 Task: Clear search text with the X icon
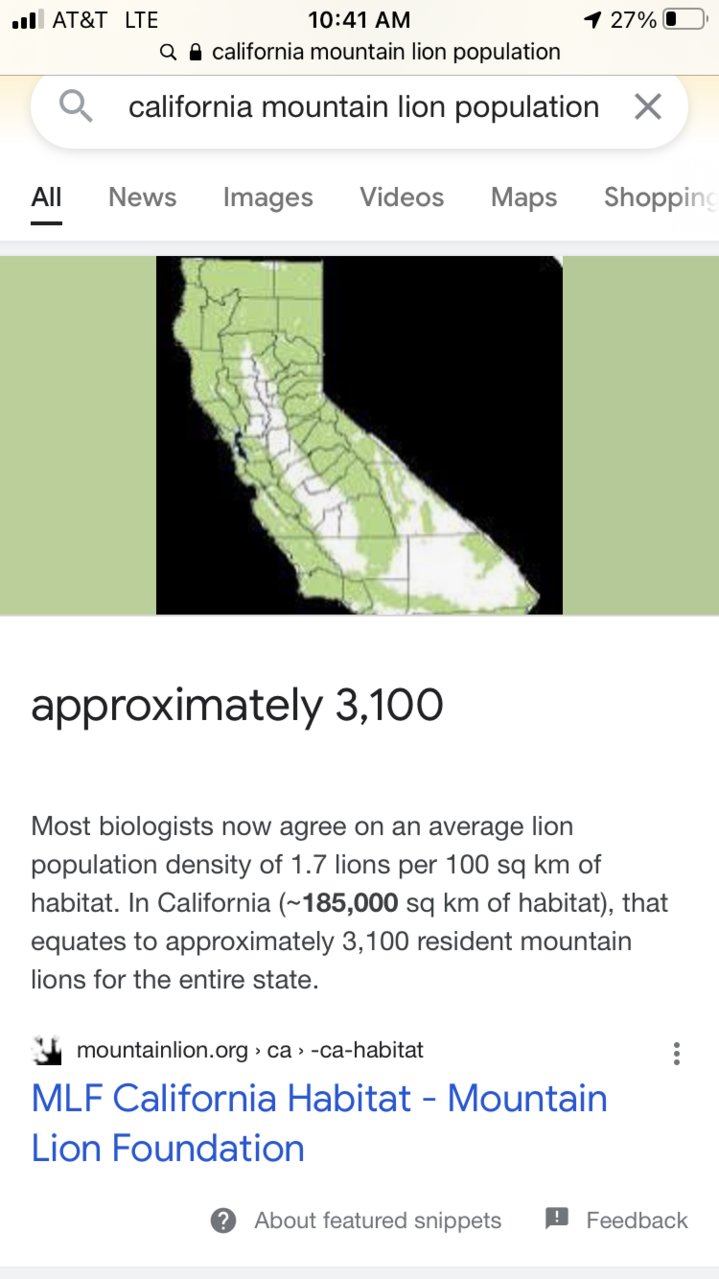pyautogui.click(x=648, y=106)
